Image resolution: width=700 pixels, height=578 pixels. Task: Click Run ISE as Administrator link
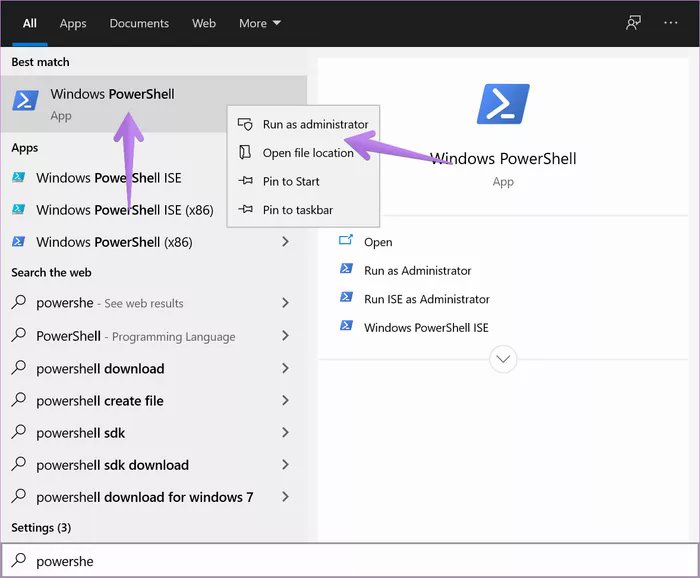427,299
